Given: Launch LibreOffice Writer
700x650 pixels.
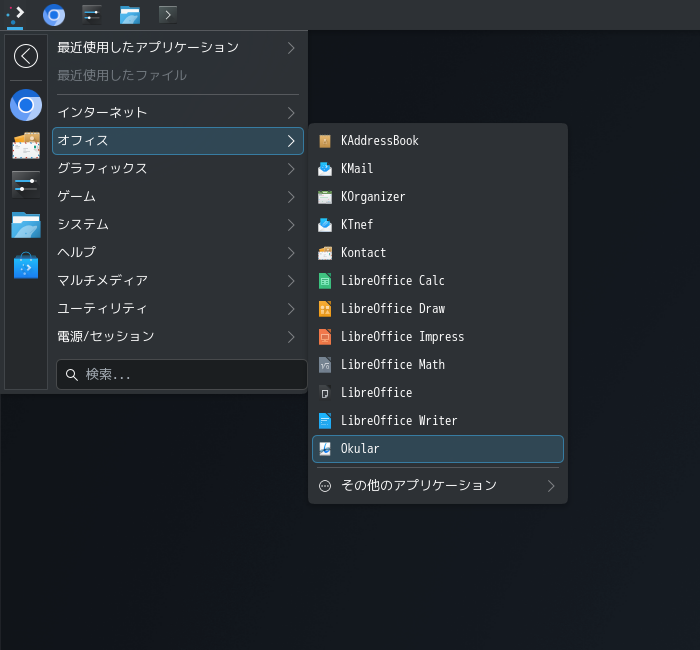Looking at the screenshot, I should click(438, 421).
